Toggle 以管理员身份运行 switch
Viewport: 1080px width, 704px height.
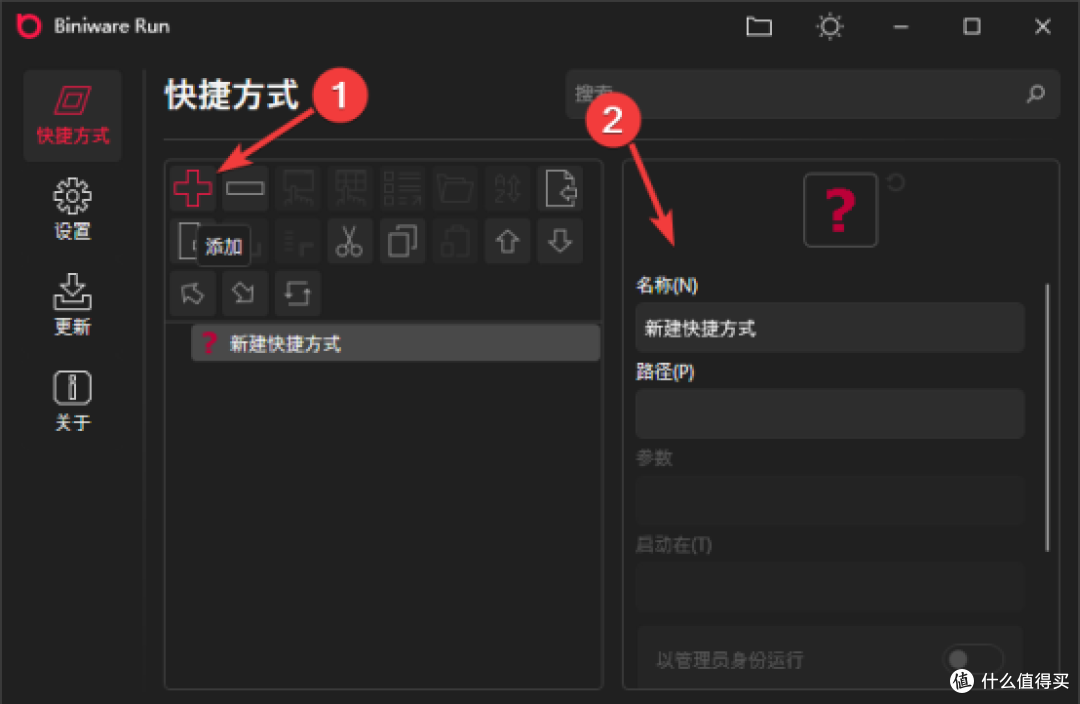973,659
